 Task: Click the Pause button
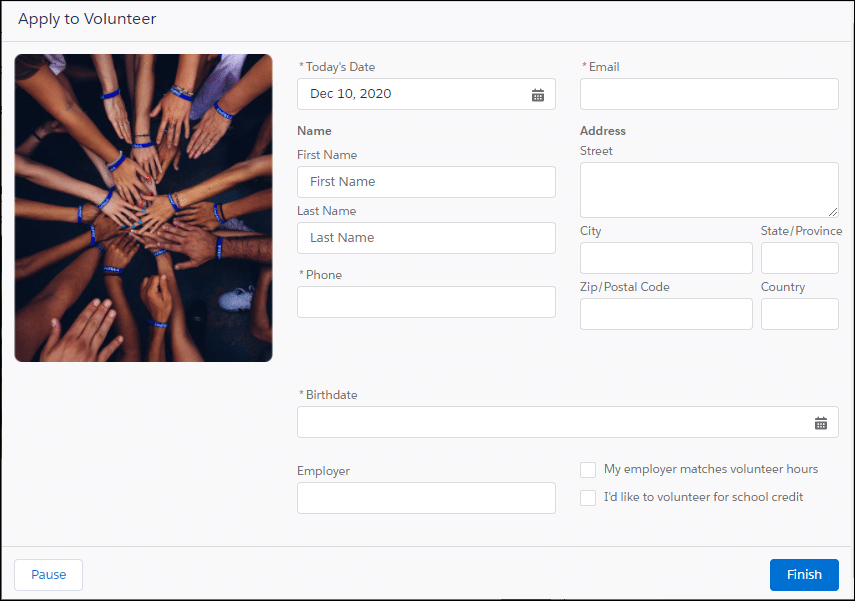(x=49, y=574)
